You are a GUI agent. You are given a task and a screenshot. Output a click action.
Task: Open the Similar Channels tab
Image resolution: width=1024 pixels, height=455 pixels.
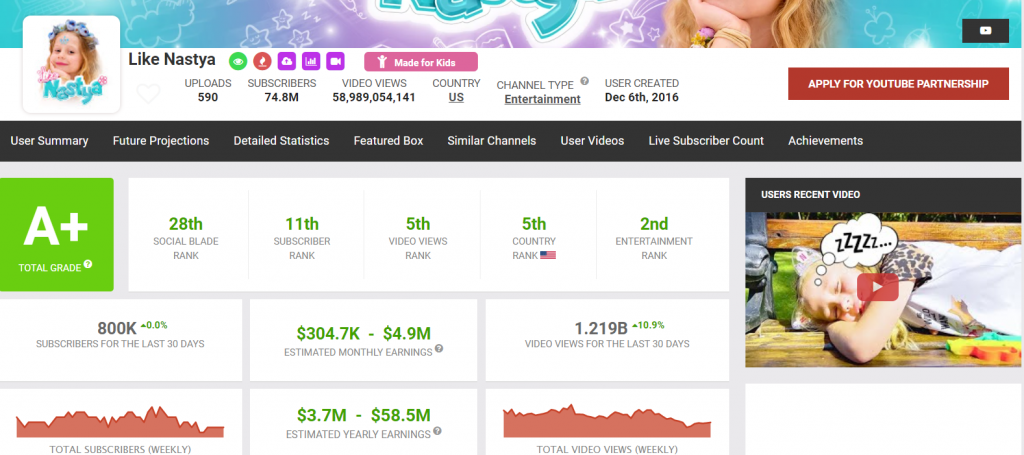491,141
